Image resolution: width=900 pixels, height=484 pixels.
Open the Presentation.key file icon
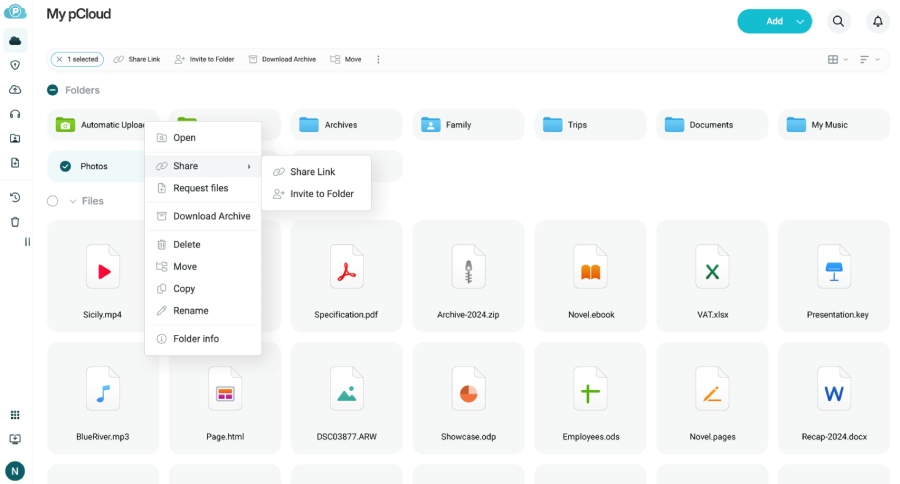(x=834, y=268)
